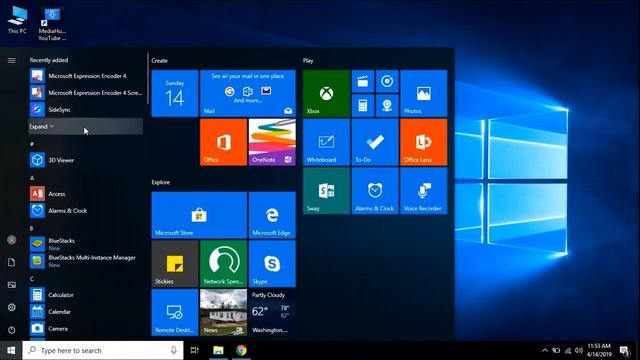The height and width of the screenshot is (360, 640).
Task: Click the Create group heading
Action: point(160,60)
